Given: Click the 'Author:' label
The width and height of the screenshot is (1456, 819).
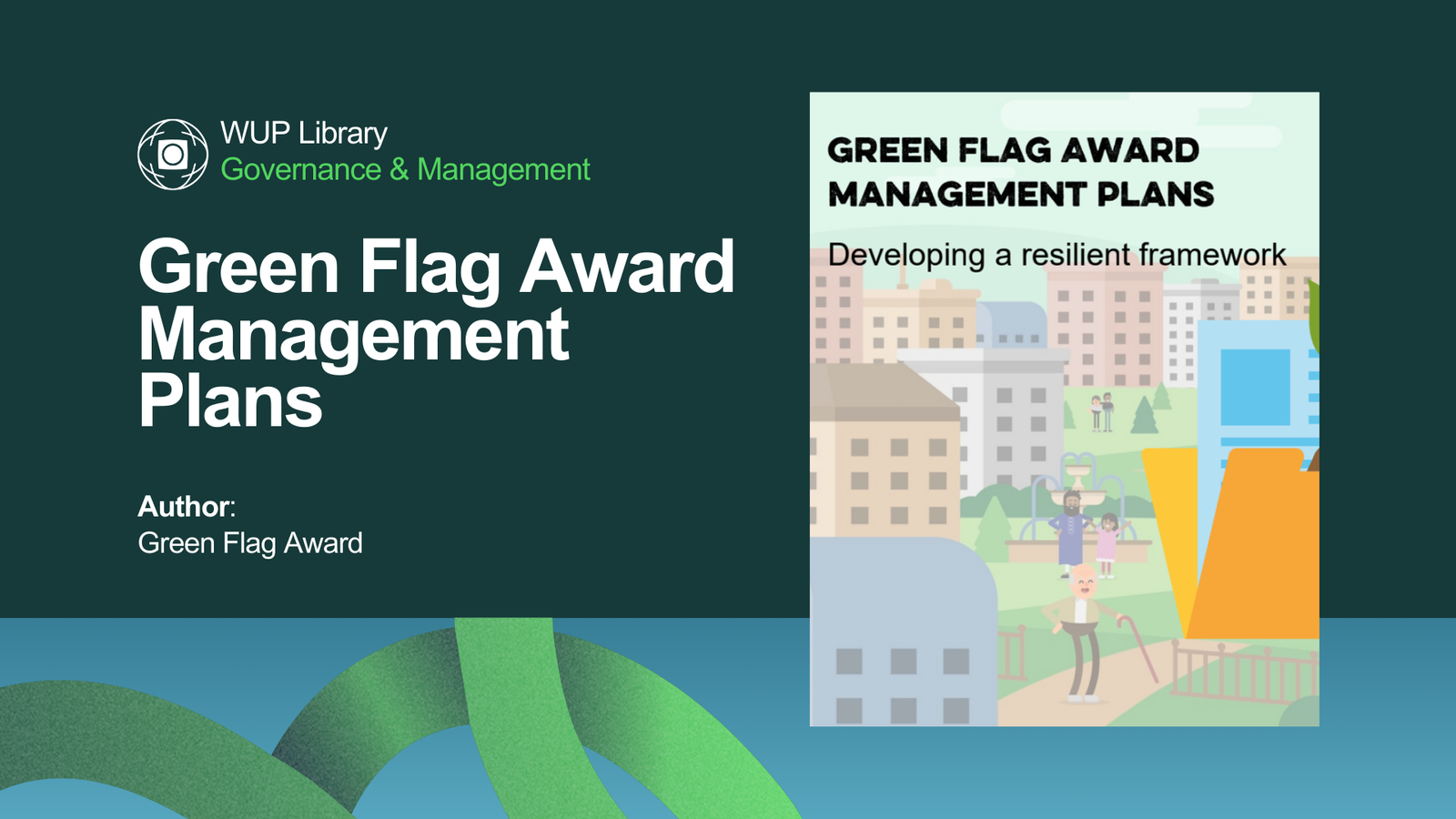Looking at the screenshot, I should (x=187, y=506).
